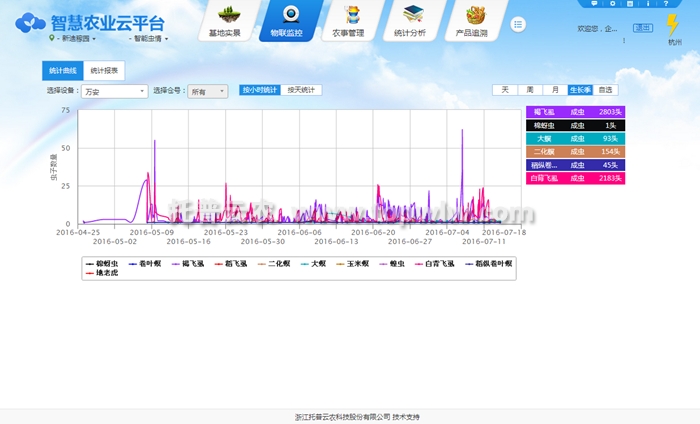Click the round list menu icon
Screen dimensions: 700x424
tap(518, 24)
